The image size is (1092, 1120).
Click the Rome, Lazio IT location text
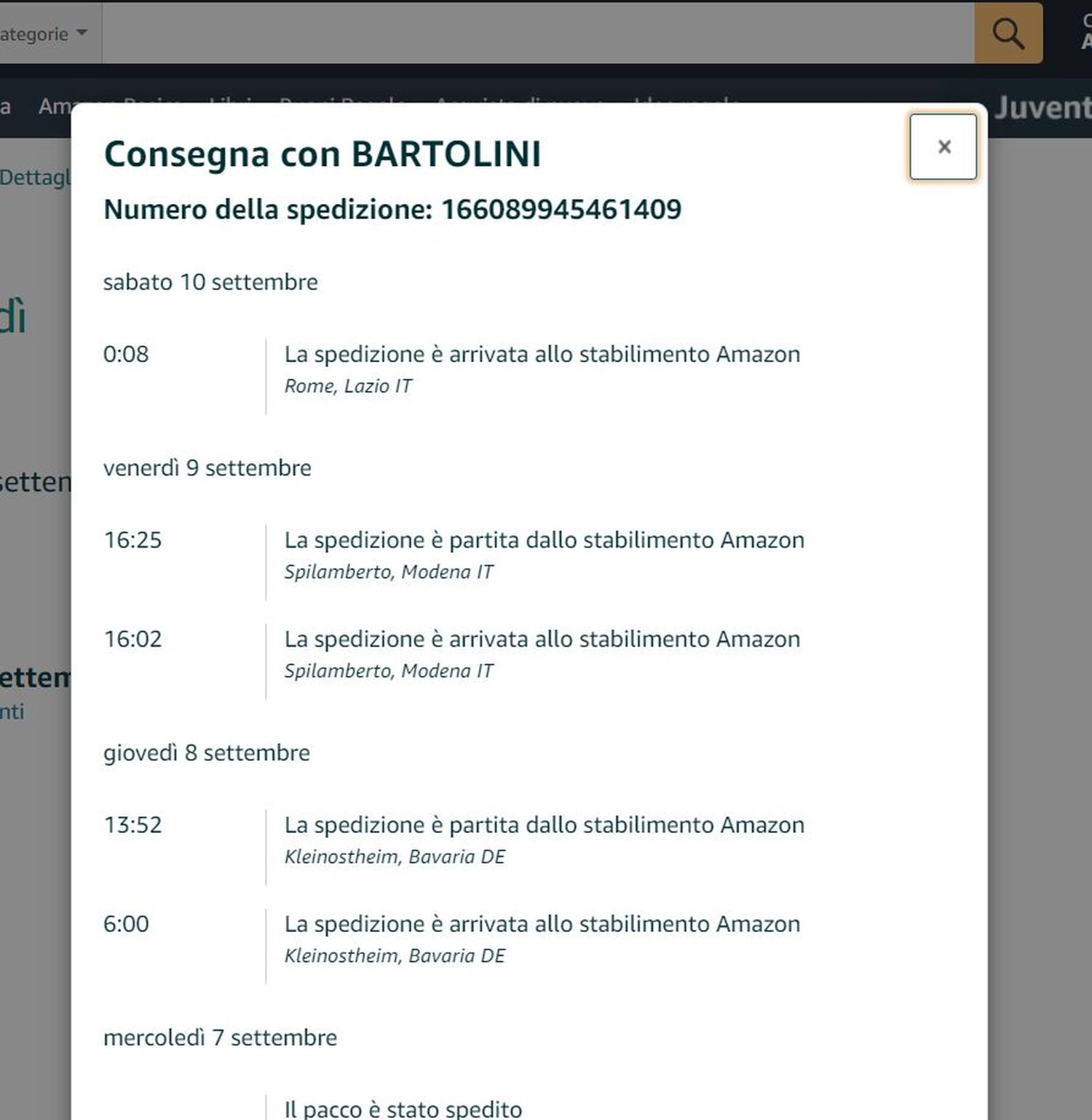pyautogui.click(x=348, y=386)
